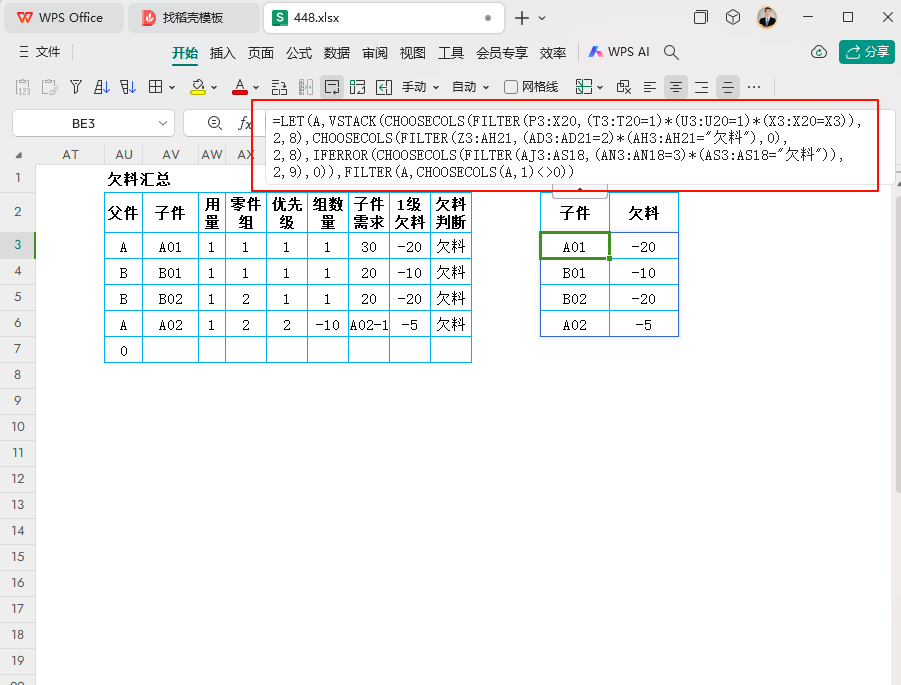This screenshot has height=685, width=901.
Task: Select cell containing B02 in the right-hand table
Action: [x=575, y=299]
